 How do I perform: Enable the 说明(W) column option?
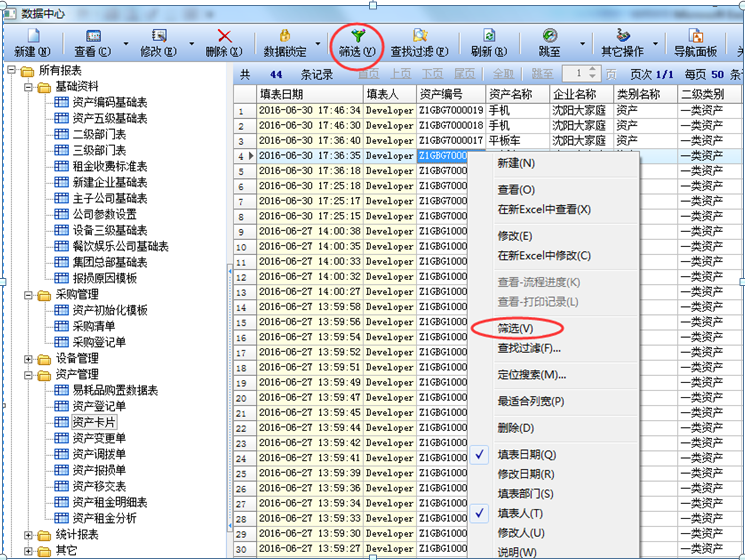pyautogui.click(x=517, y=552)
